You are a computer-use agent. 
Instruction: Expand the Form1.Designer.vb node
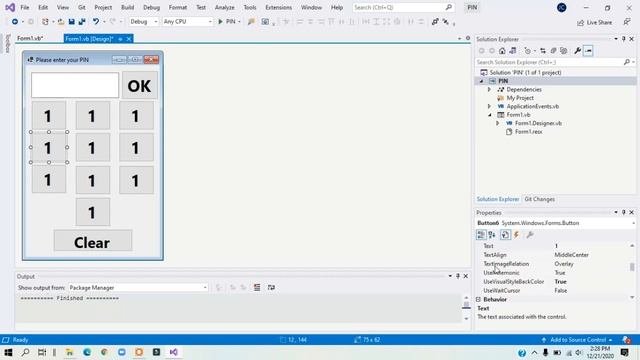point(498,123)
